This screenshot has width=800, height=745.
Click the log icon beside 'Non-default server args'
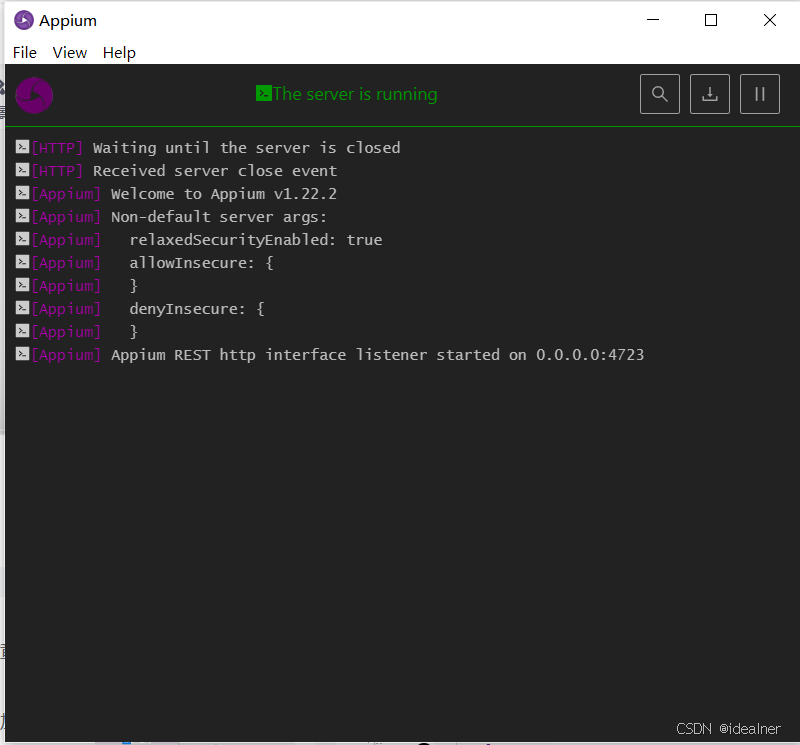(22, 216)
